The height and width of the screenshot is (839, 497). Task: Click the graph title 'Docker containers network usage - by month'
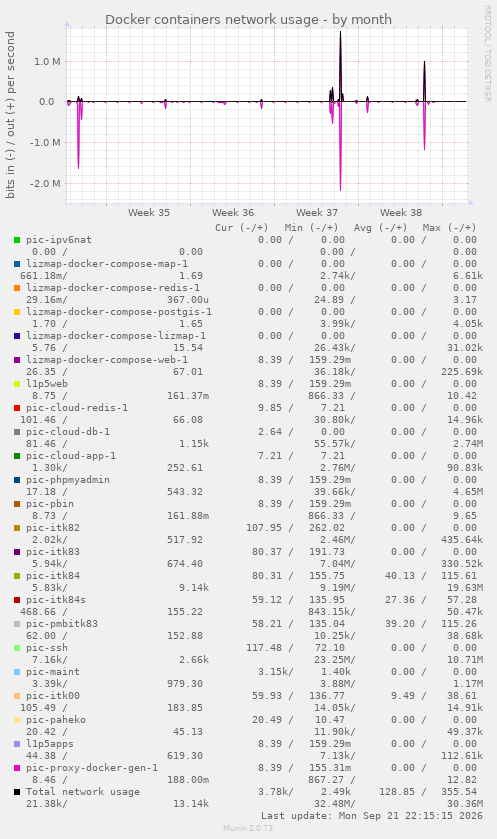[248, 20]
